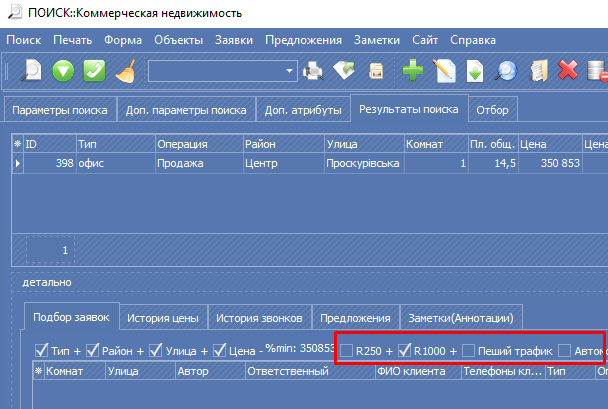The image size is (608, 409).
Task: Uncheck the R1000 checkbox
Action: click(405, 350)
